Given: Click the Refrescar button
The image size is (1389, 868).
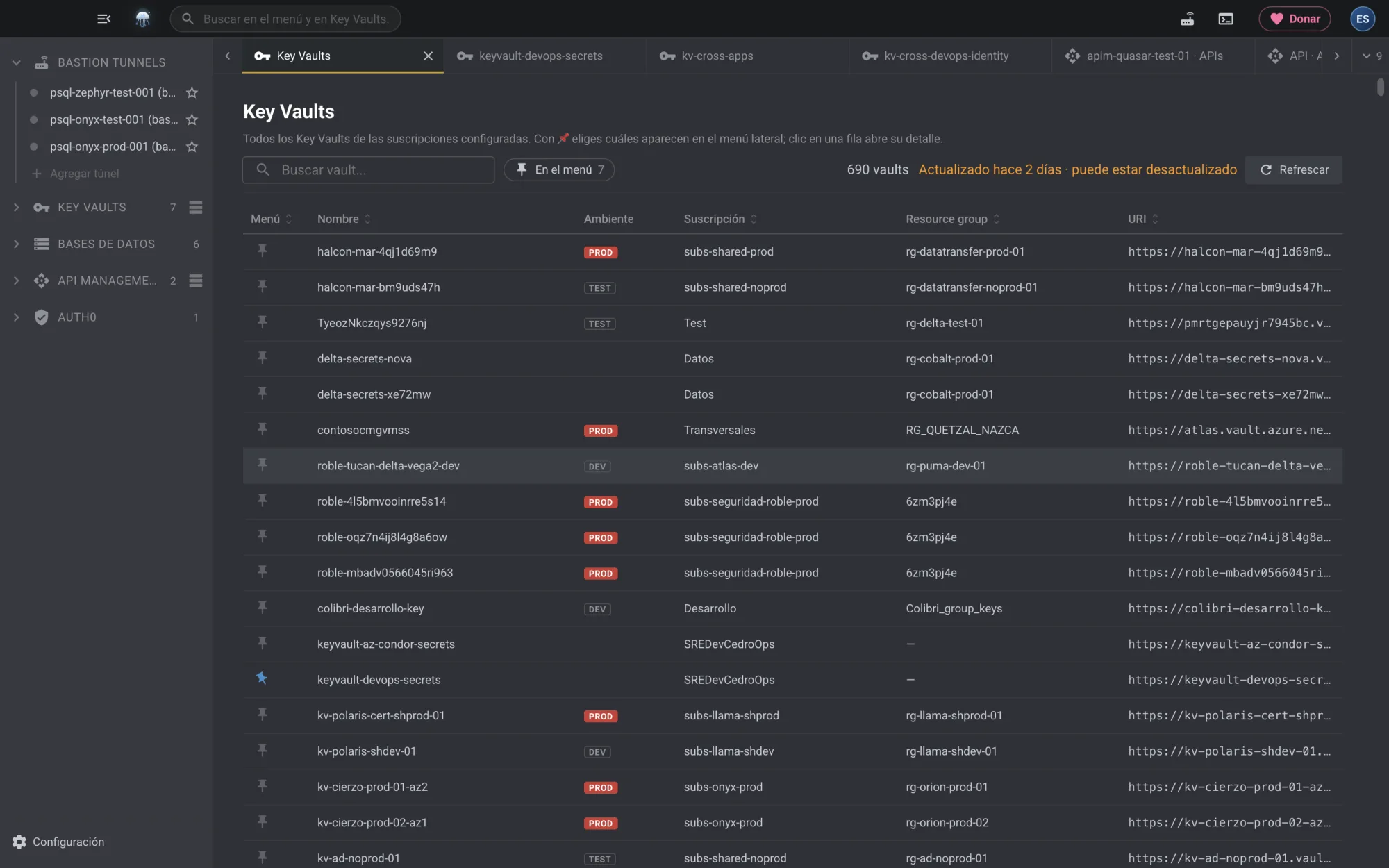Looking at the screenshot, I should click(x=1294, y=170).
